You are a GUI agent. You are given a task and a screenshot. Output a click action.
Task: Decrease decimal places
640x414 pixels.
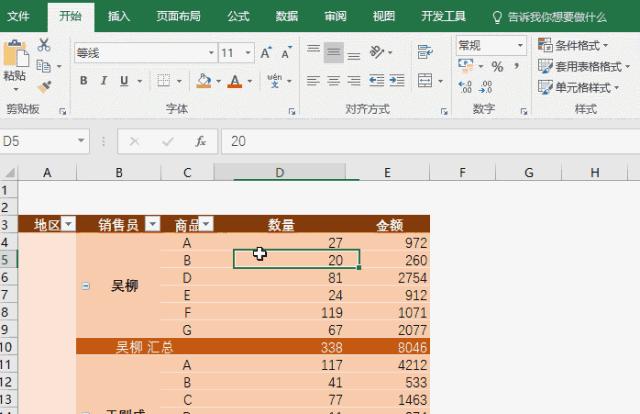[x=486, y=87]
